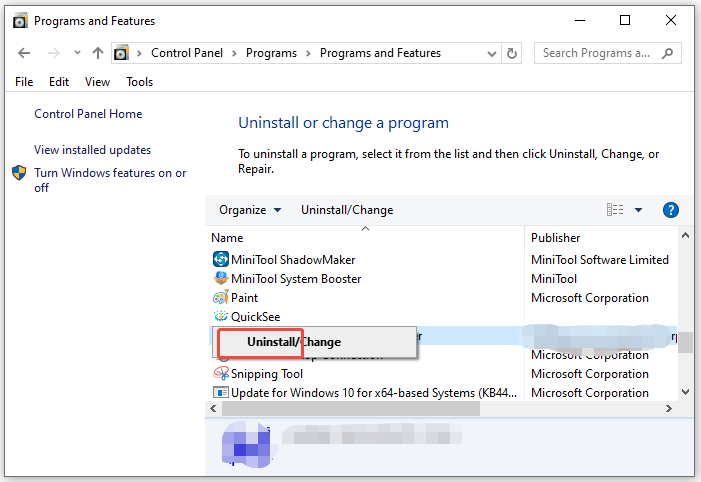Click the vertical scrollbar up arrow
Viewport: 701px width, 482px height.
(x=685, y=236)
